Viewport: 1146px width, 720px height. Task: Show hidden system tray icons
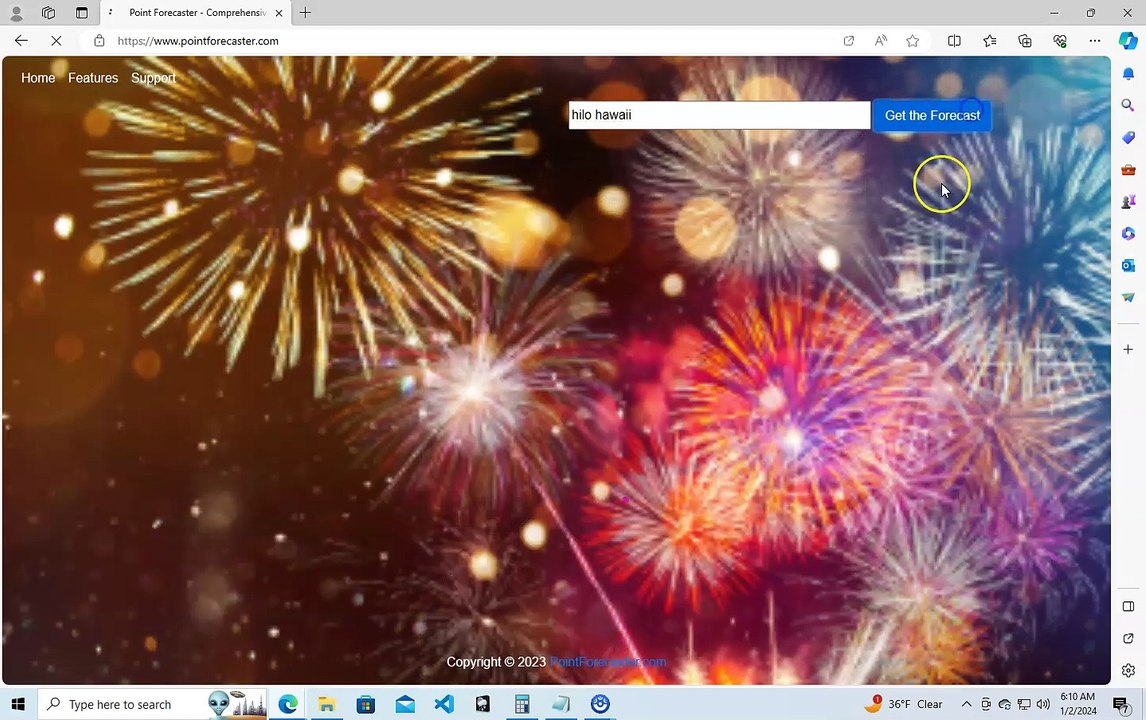(966, 704)
